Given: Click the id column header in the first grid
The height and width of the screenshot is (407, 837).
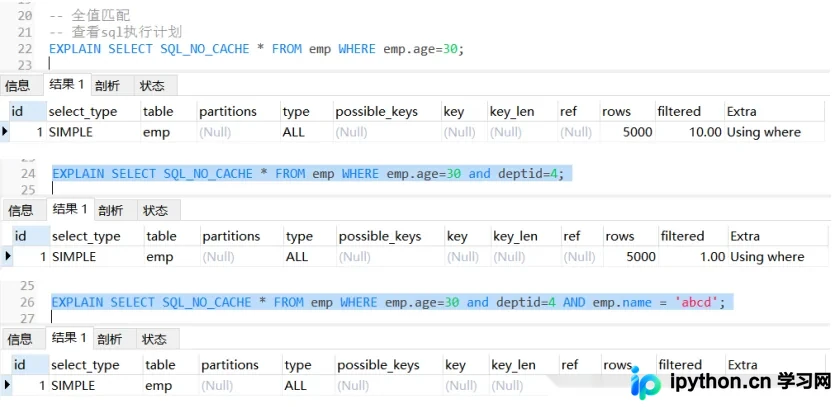Looking at the screenshot, I should pyautogui.click(x=28, y=111).
